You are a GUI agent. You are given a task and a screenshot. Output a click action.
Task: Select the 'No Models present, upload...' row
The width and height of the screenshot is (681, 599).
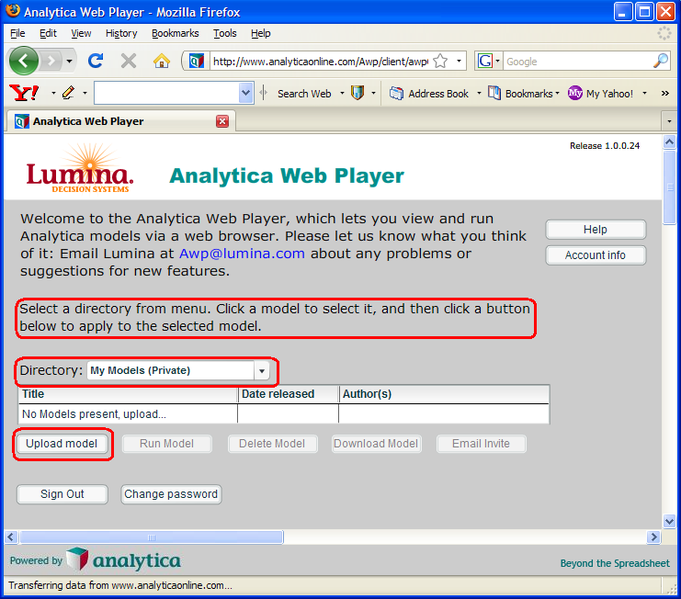pyautogui.click(x=284, y=414)
